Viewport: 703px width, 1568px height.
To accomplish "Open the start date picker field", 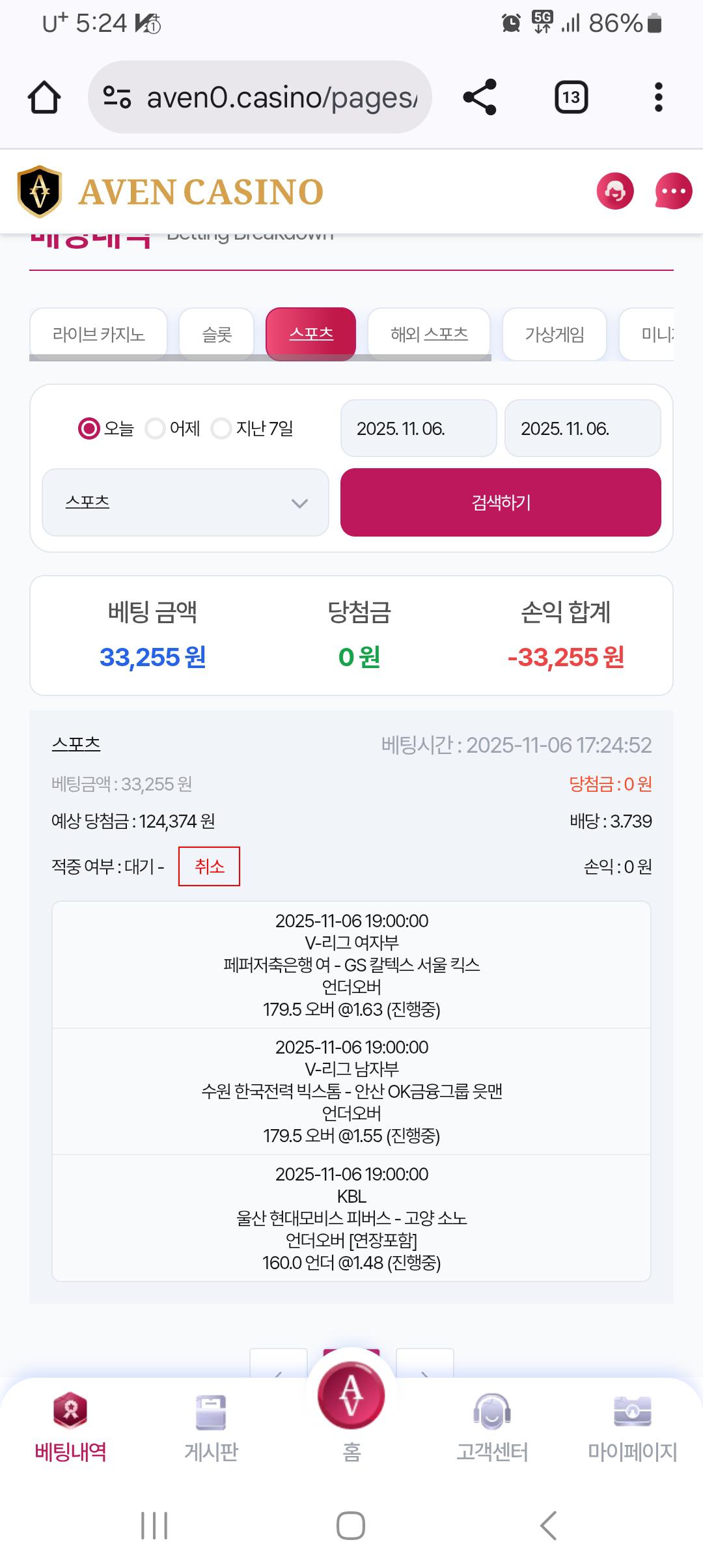I will 419,428.
